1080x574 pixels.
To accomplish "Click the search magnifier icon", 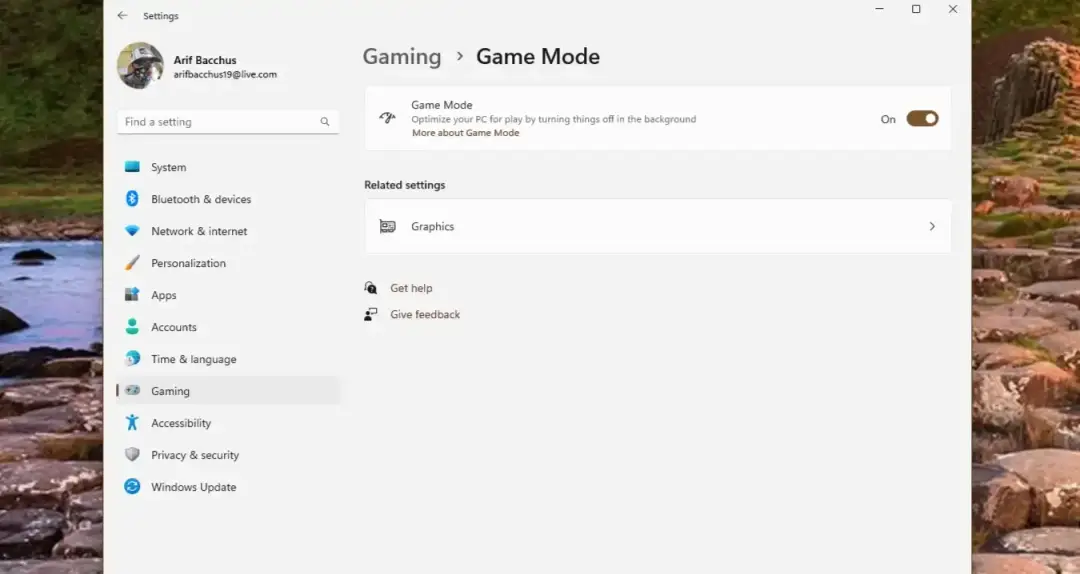I will point(324,122).
